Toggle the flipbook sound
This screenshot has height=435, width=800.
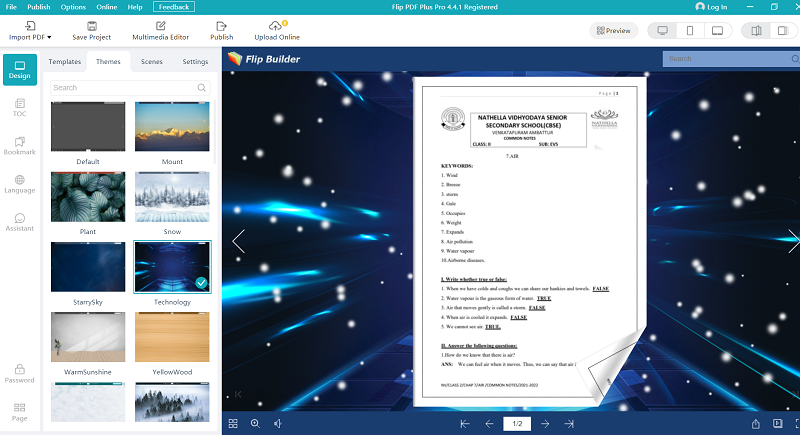277,424
